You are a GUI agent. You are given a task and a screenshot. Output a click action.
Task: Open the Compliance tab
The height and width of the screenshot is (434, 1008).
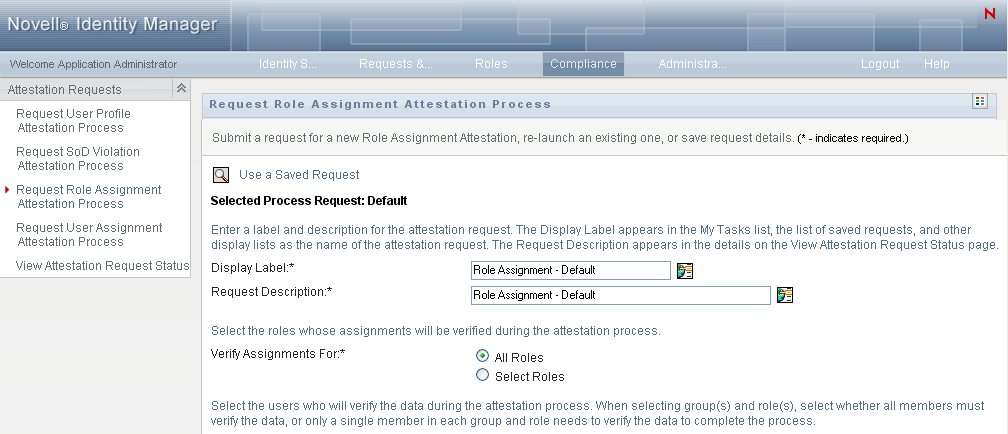pos(583,64)
